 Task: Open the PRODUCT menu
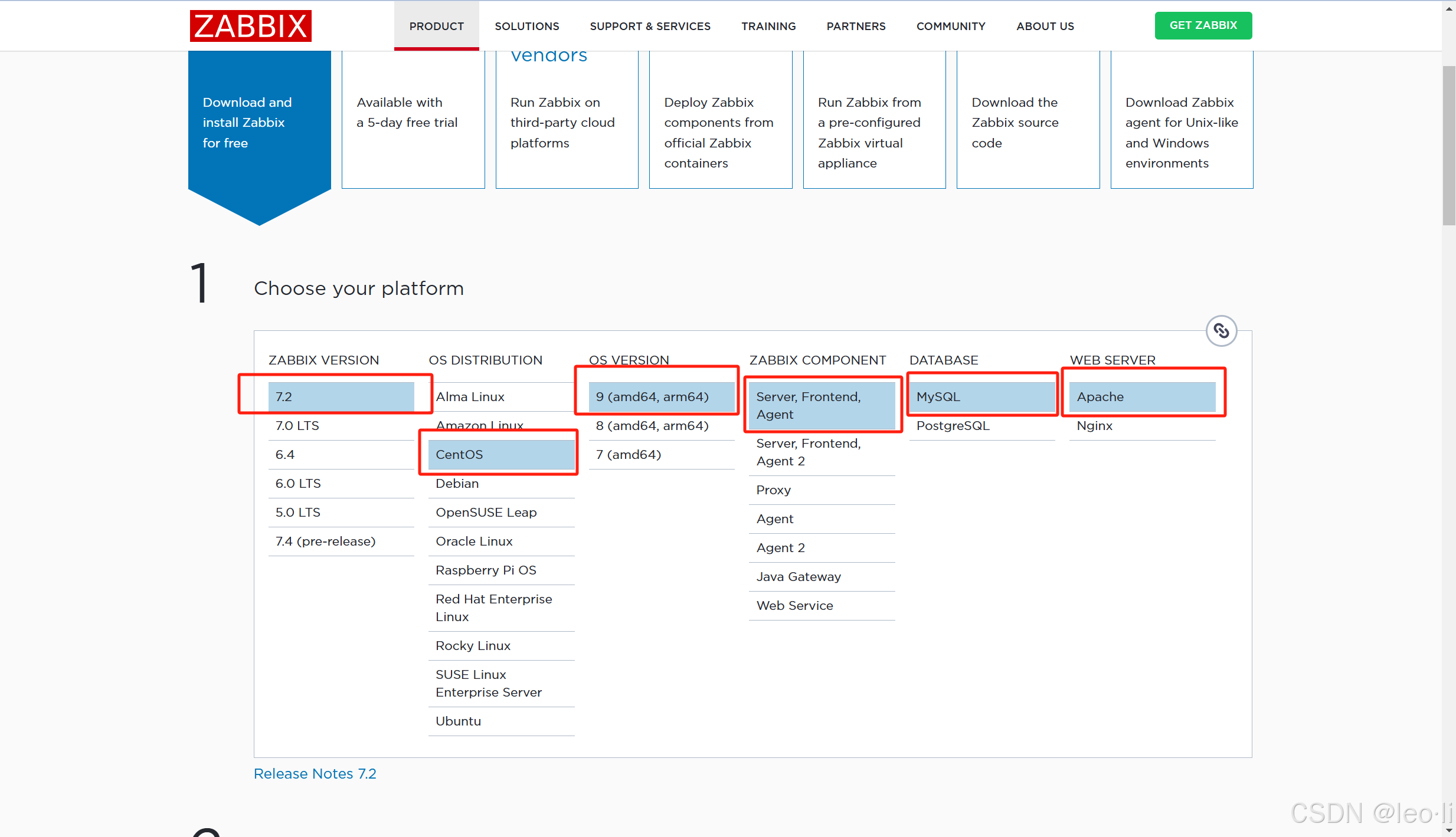[x=436, y=26]
